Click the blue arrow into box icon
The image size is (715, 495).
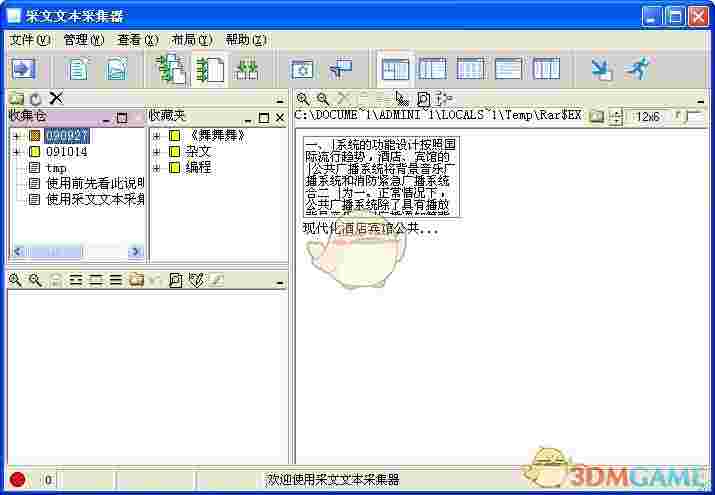pos(602,70)
